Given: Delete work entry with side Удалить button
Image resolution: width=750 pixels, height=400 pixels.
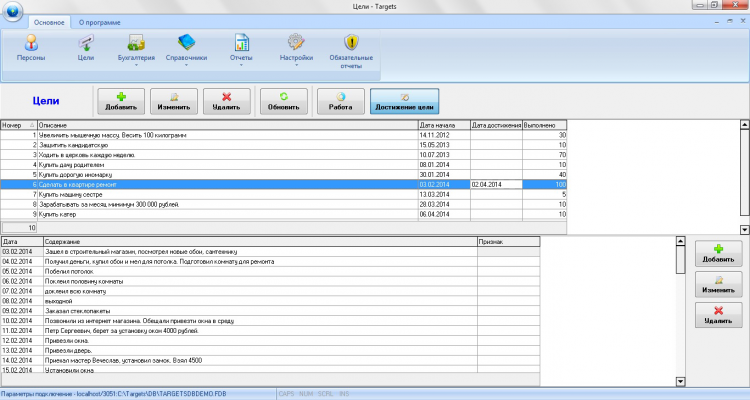Looking at the screenshot, I should tap(718, 315).
